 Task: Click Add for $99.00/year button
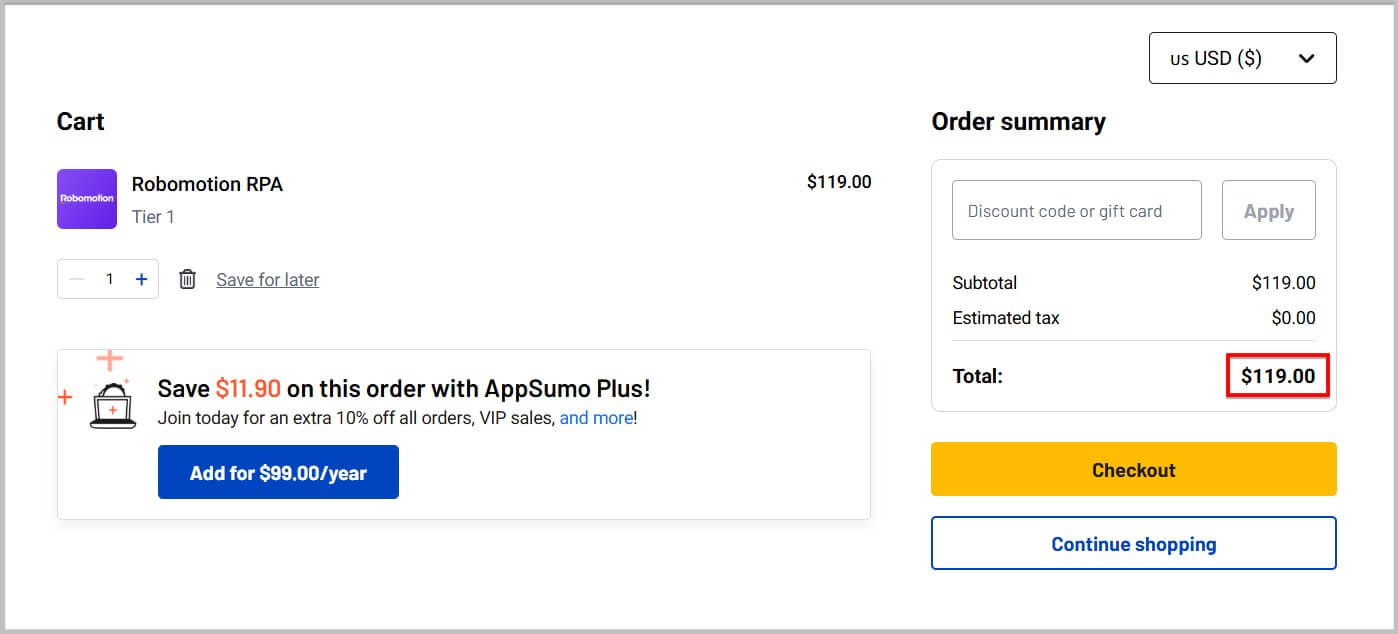(x=278, y=471)
